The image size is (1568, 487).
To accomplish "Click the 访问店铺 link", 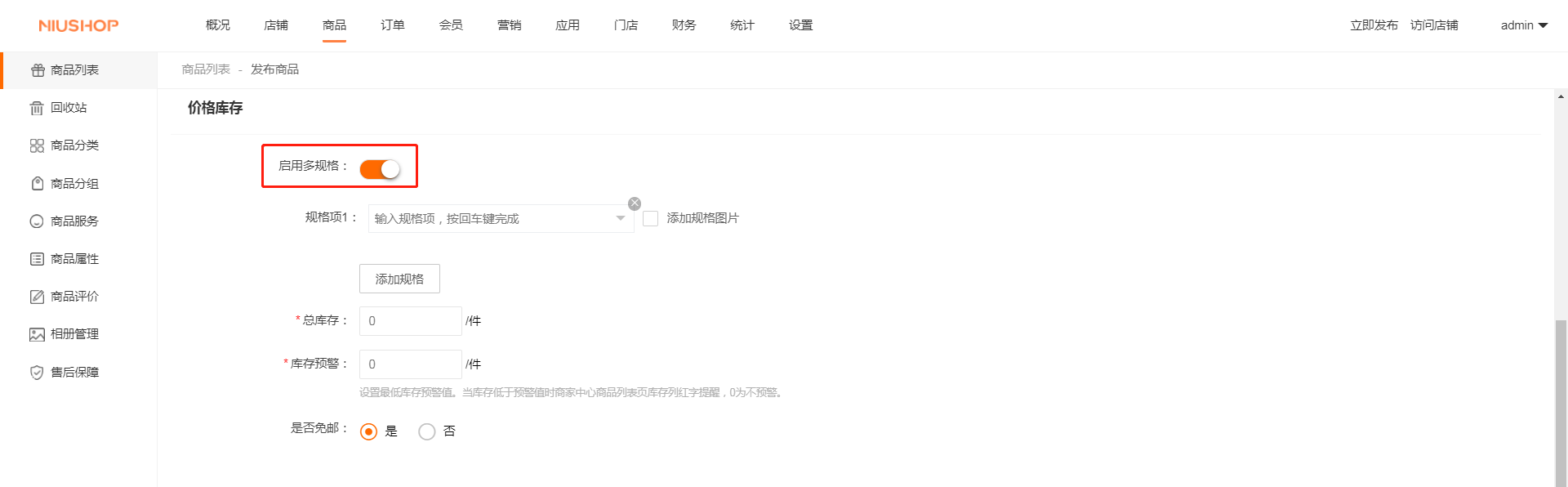I will click(1434, 25).
